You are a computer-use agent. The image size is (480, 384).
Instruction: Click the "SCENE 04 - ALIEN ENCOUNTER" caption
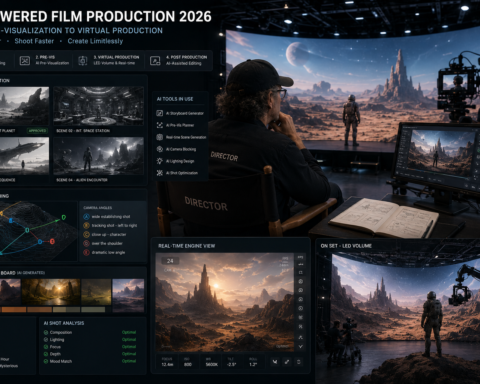[82, 180]
